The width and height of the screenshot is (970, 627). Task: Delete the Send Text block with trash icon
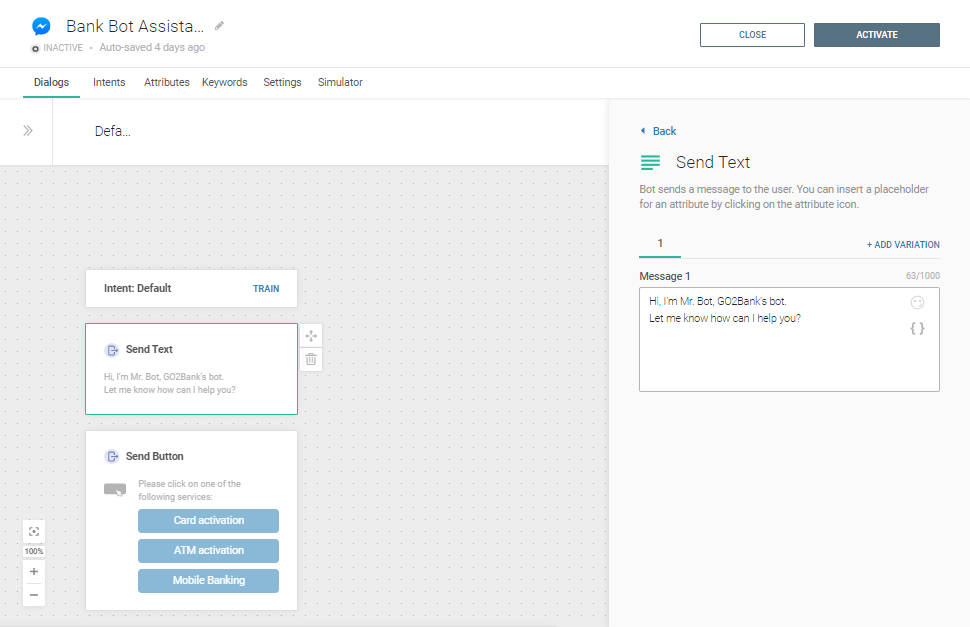pyautogui.click(x=311, y=359)
